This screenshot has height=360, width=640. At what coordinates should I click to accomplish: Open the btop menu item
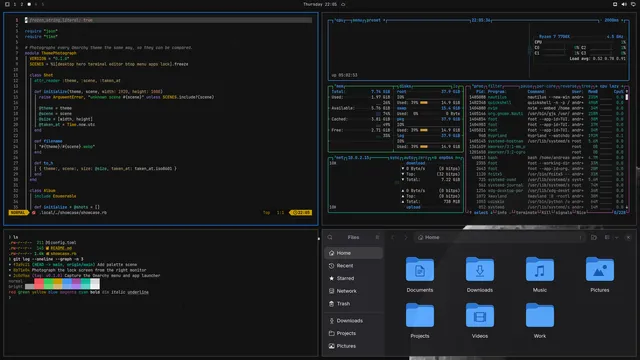[x=358, y=20]
